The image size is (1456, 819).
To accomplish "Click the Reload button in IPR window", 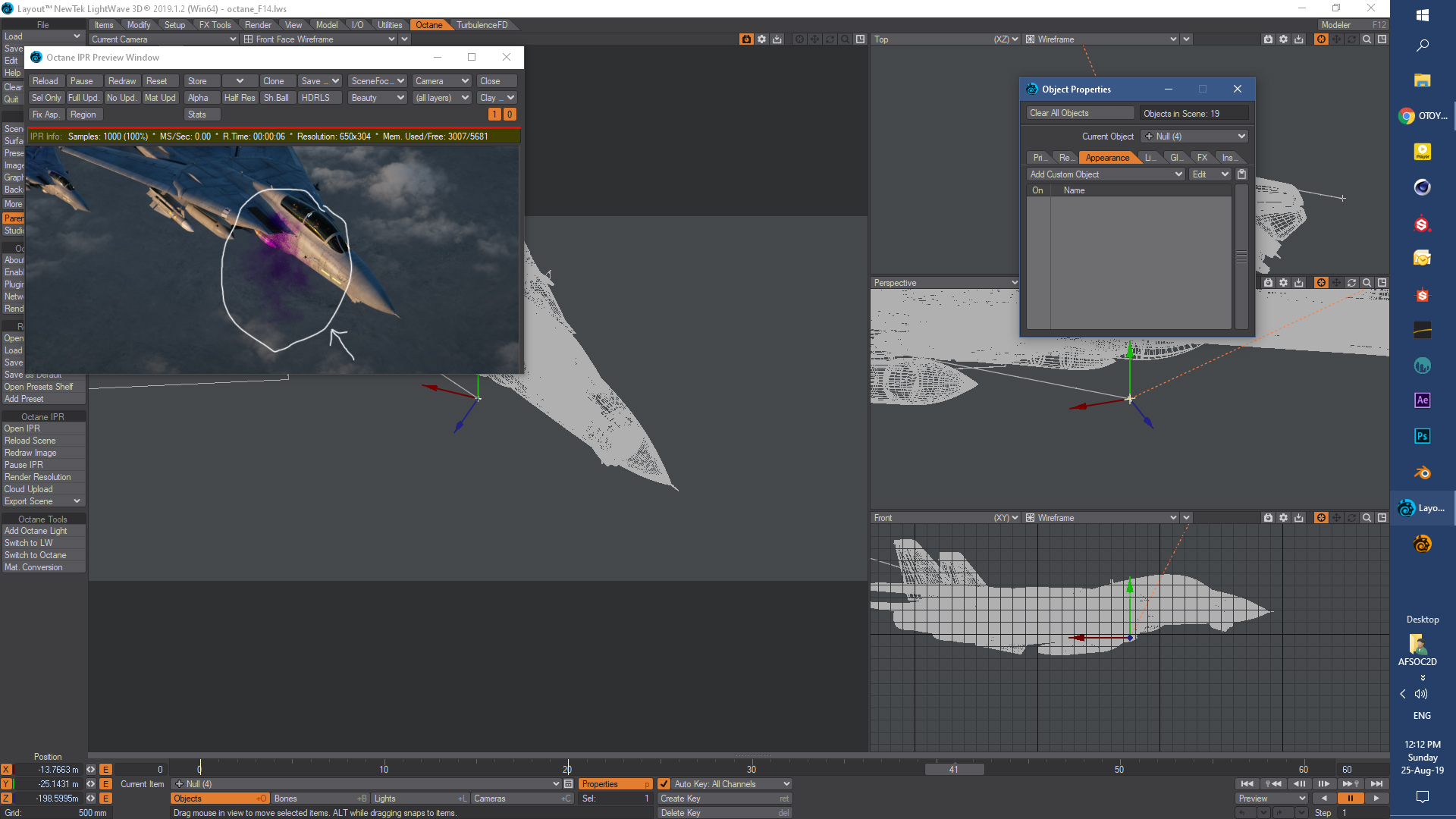I will click(45, 81).
